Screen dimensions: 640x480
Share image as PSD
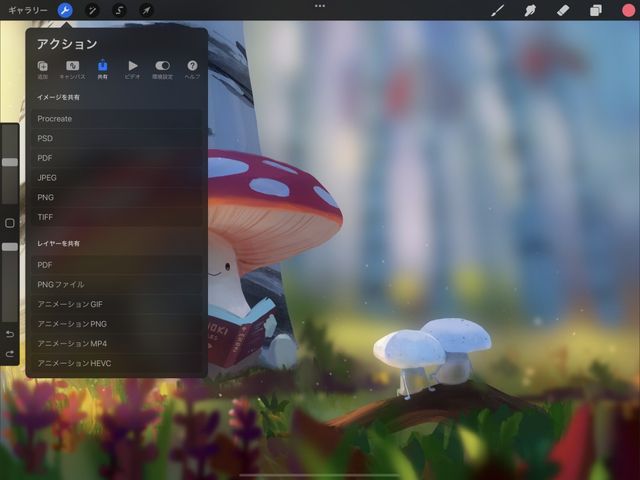pos(117,138)
